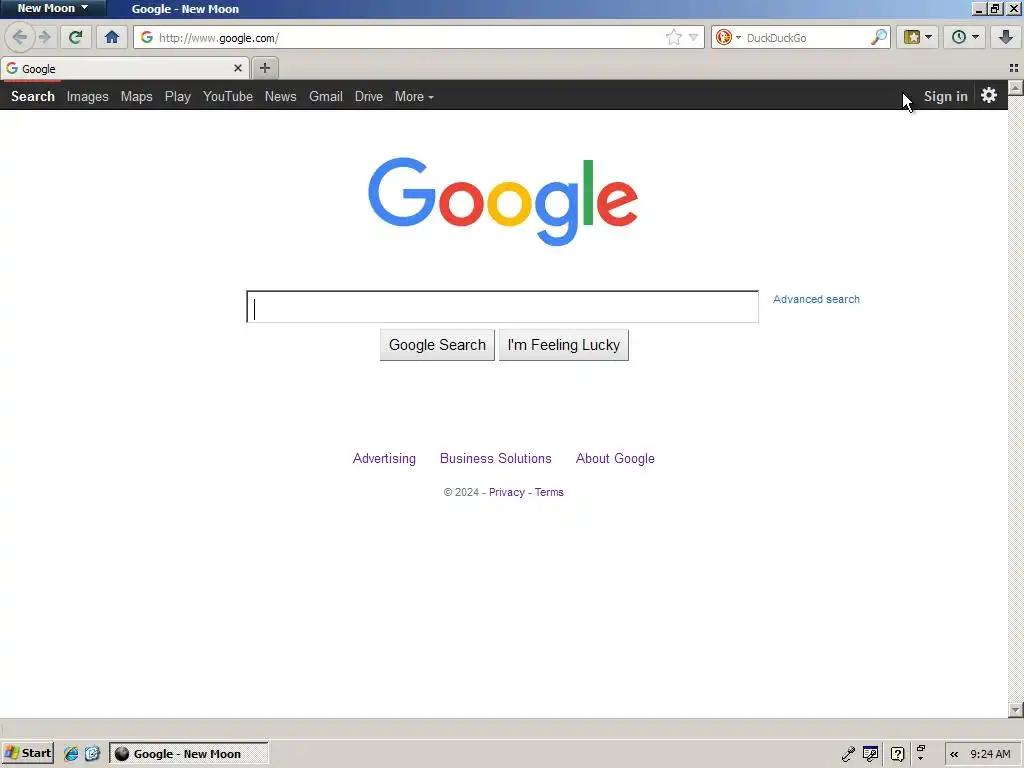Open Gmail in the Google bar
The image size is (1024, 768).
tap(326, 96)
